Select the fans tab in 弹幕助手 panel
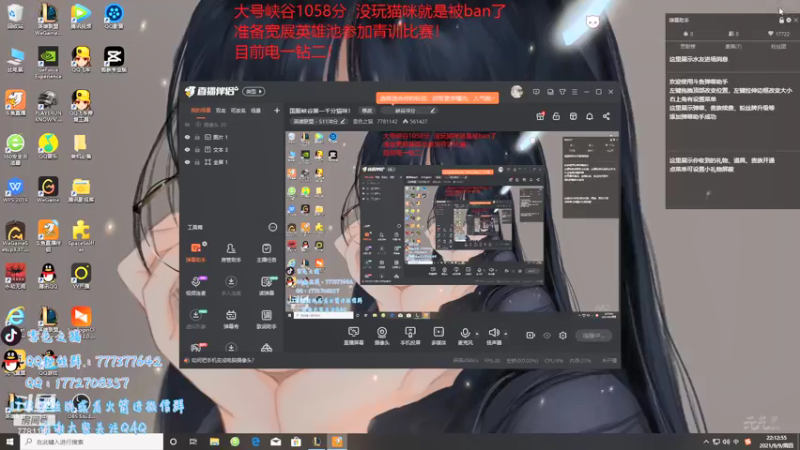This screenshot has height=450, width=800. point(779,46)
